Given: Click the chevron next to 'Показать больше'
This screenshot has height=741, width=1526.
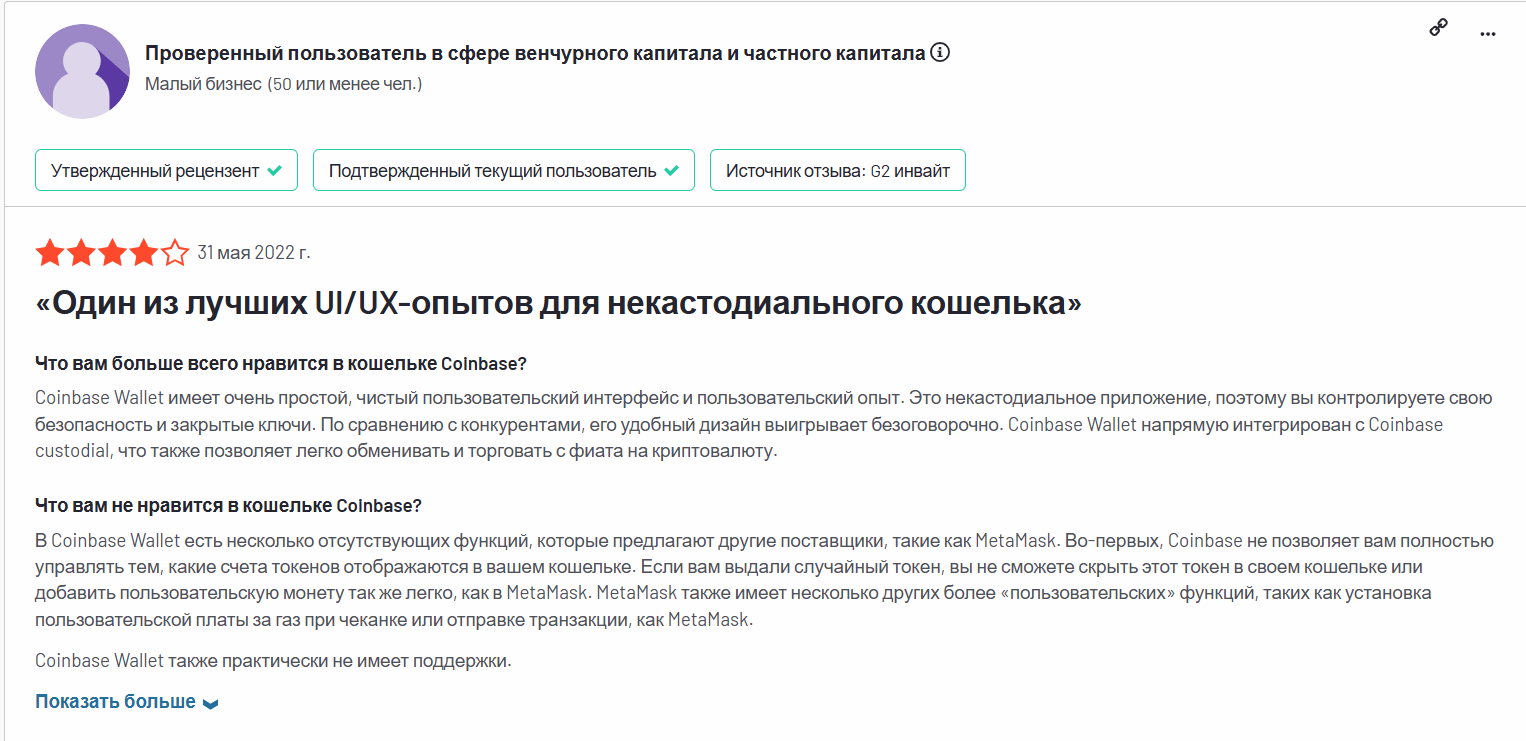Looking at the screenshot, I should 210,704.
